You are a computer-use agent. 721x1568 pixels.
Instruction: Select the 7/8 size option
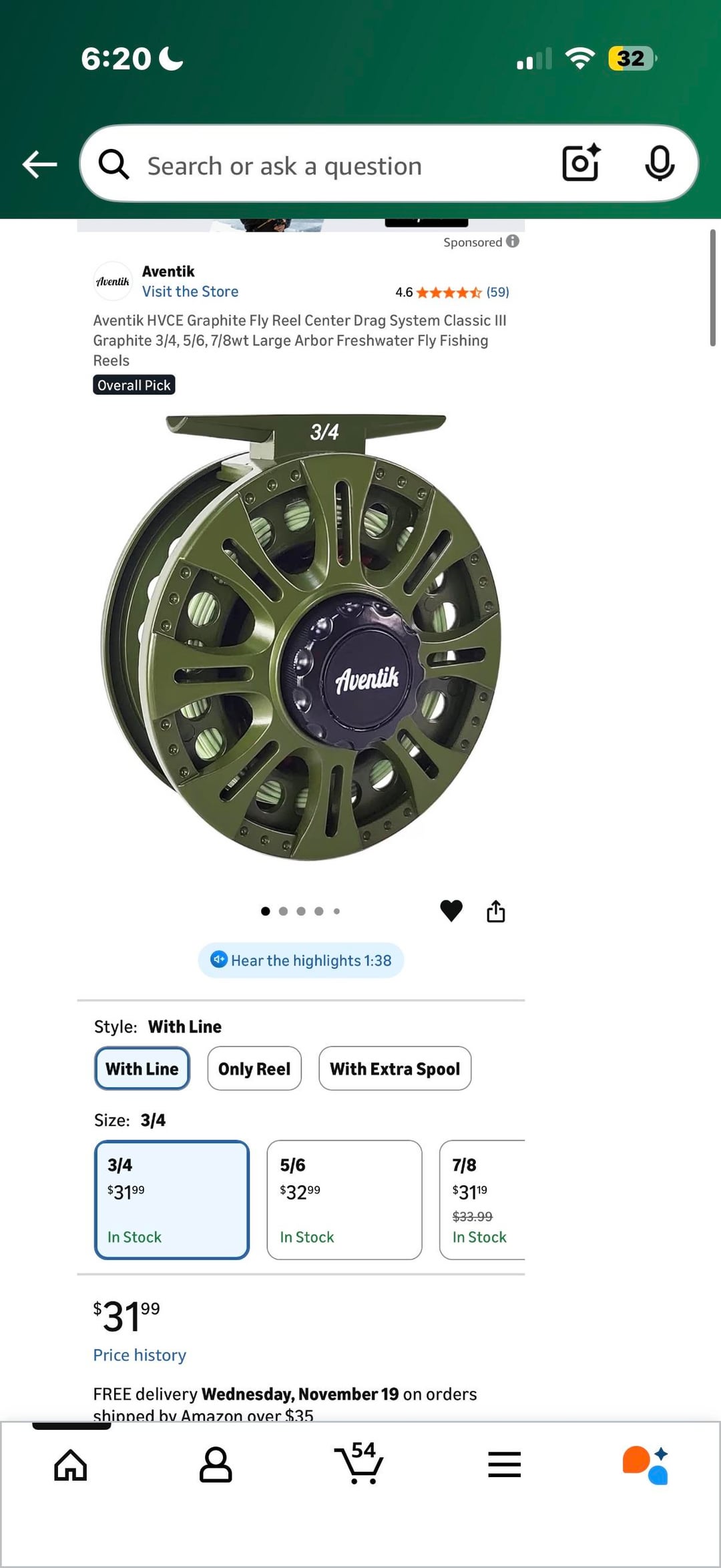click(482, 1200)
